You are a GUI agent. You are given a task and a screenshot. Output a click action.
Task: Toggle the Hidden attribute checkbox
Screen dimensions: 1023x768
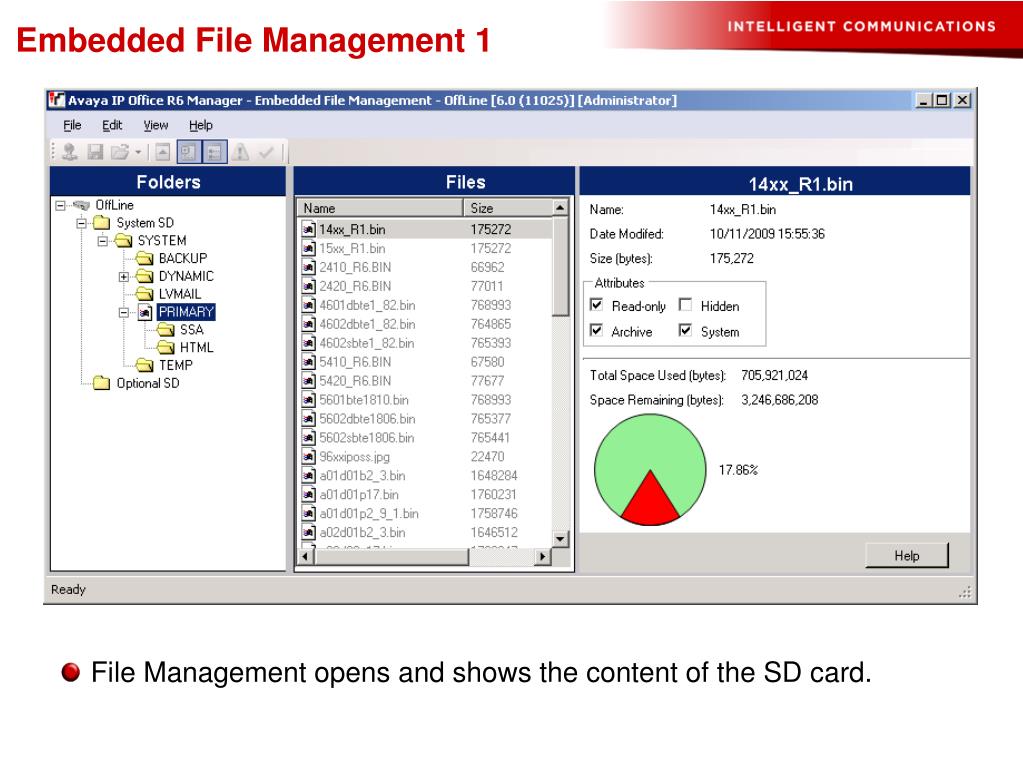point(685,305)
